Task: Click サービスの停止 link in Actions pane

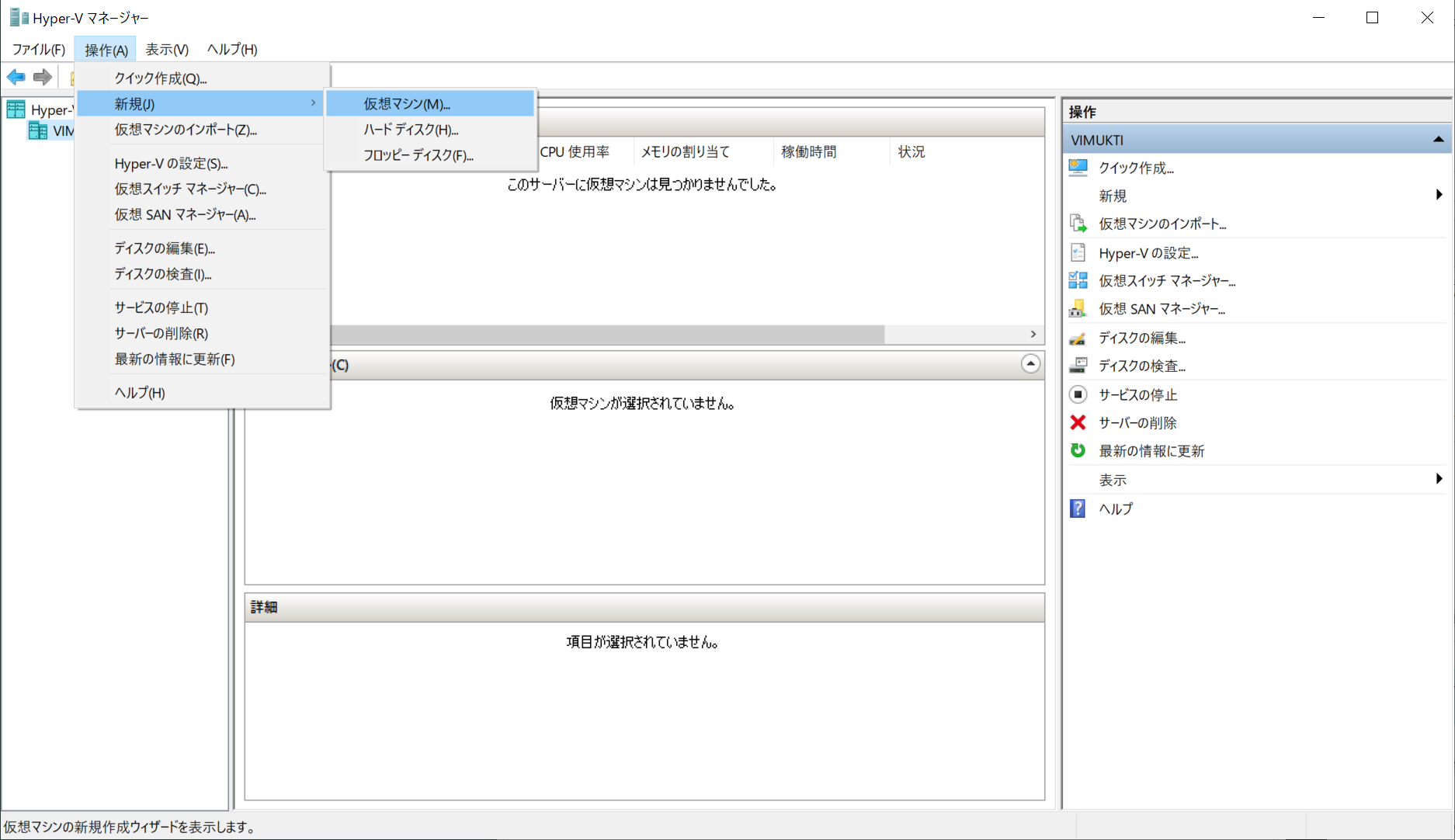Action: (1138, 394)
